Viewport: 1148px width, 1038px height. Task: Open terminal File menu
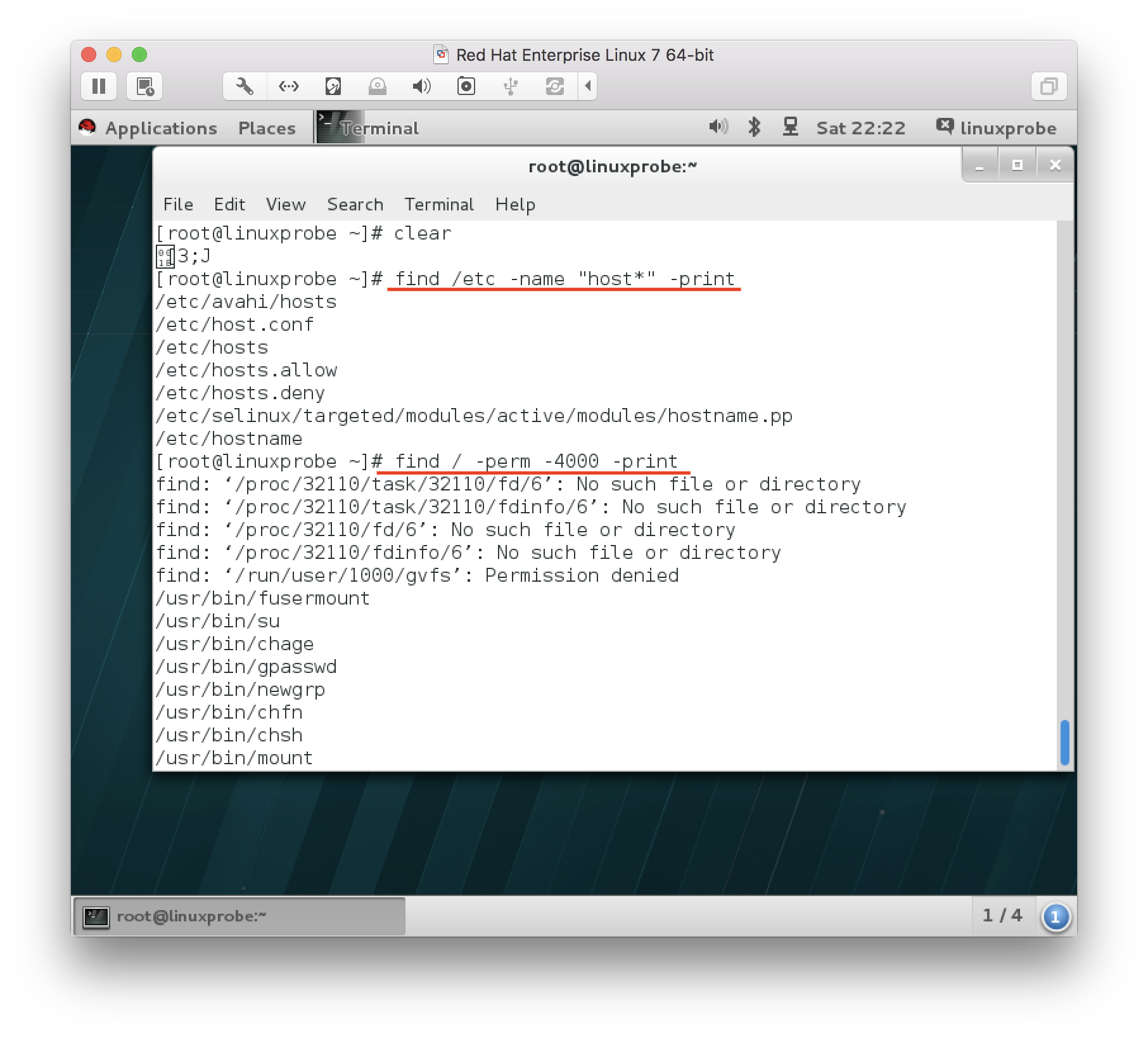(178, 204)
